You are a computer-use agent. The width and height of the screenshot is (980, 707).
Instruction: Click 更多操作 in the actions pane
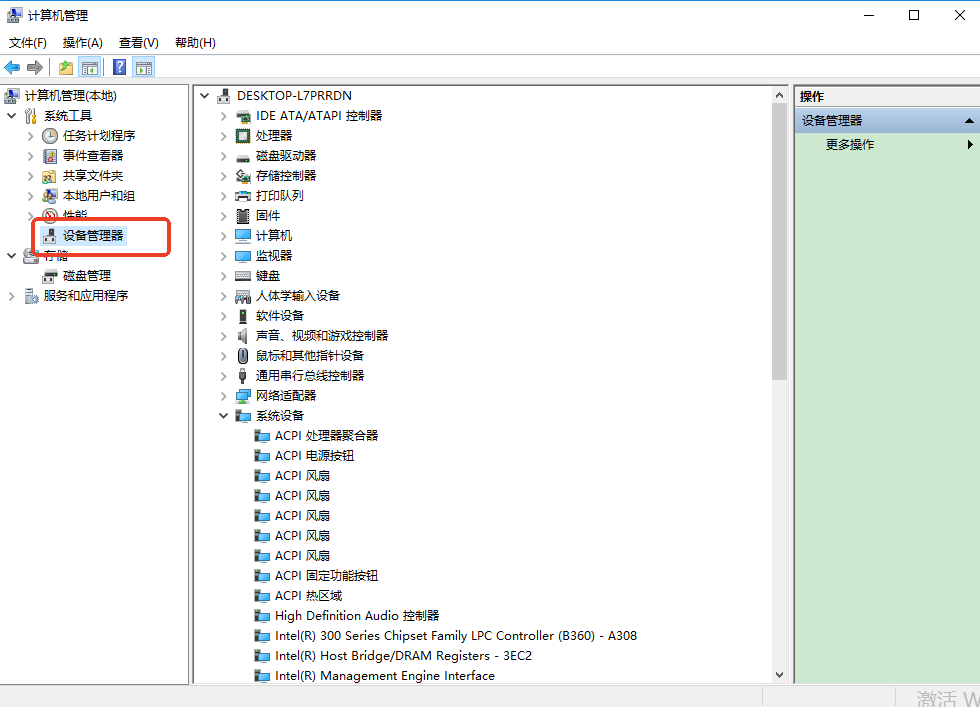coord(849,144)
